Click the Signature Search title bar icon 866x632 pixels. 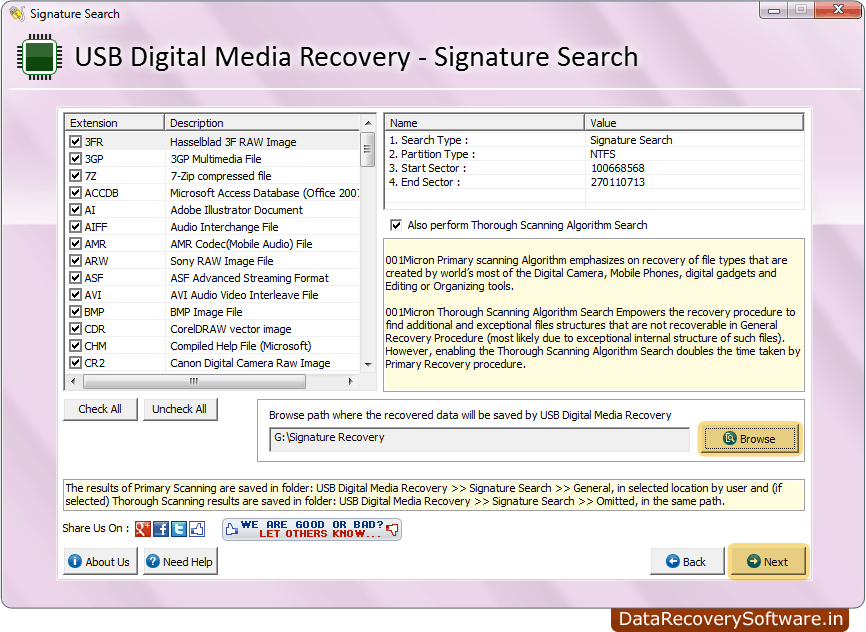click(x=17, y=13)
